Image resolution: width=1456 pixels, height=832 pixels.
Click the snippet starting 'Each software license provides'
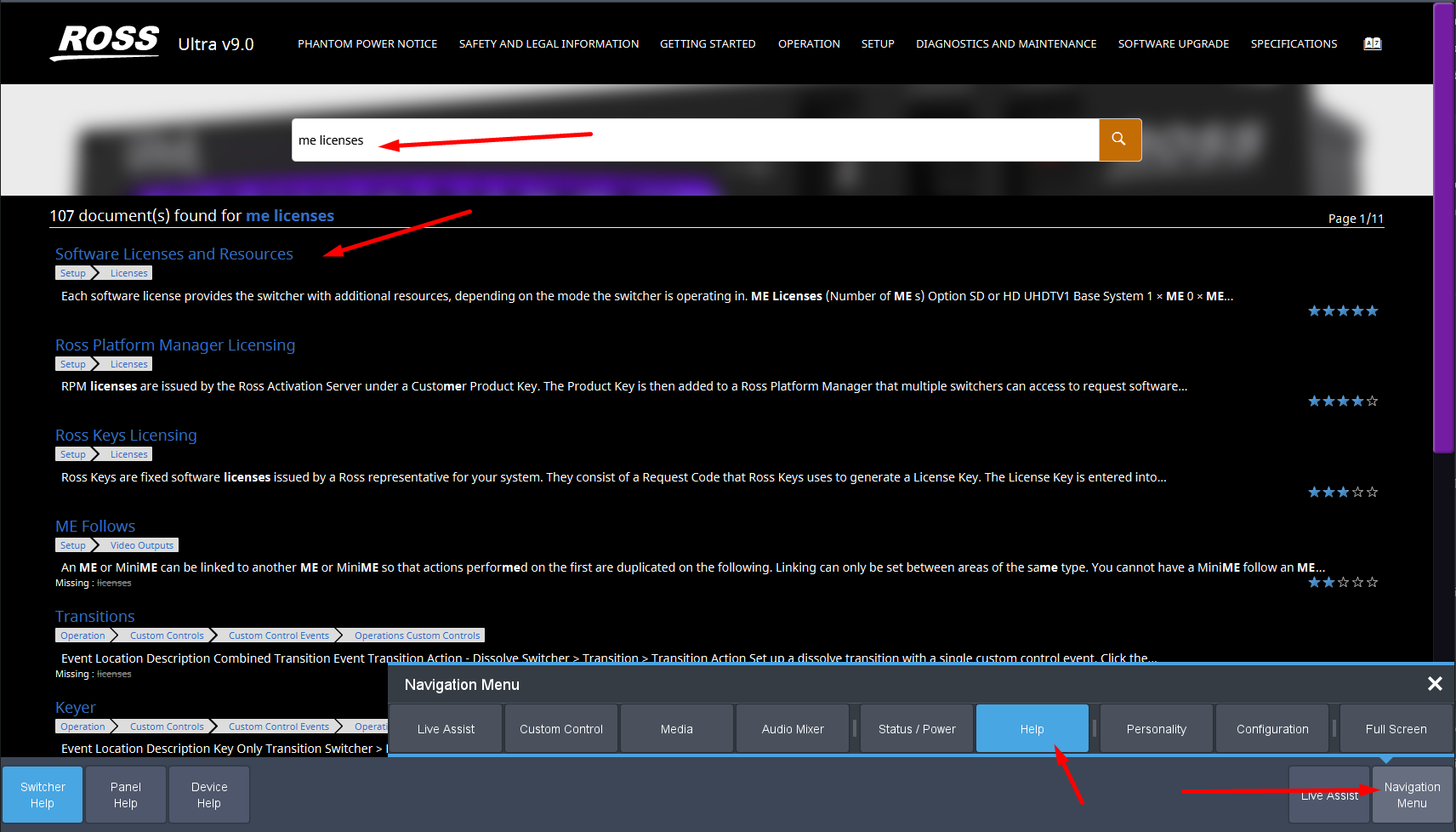[x=647, y=296]
